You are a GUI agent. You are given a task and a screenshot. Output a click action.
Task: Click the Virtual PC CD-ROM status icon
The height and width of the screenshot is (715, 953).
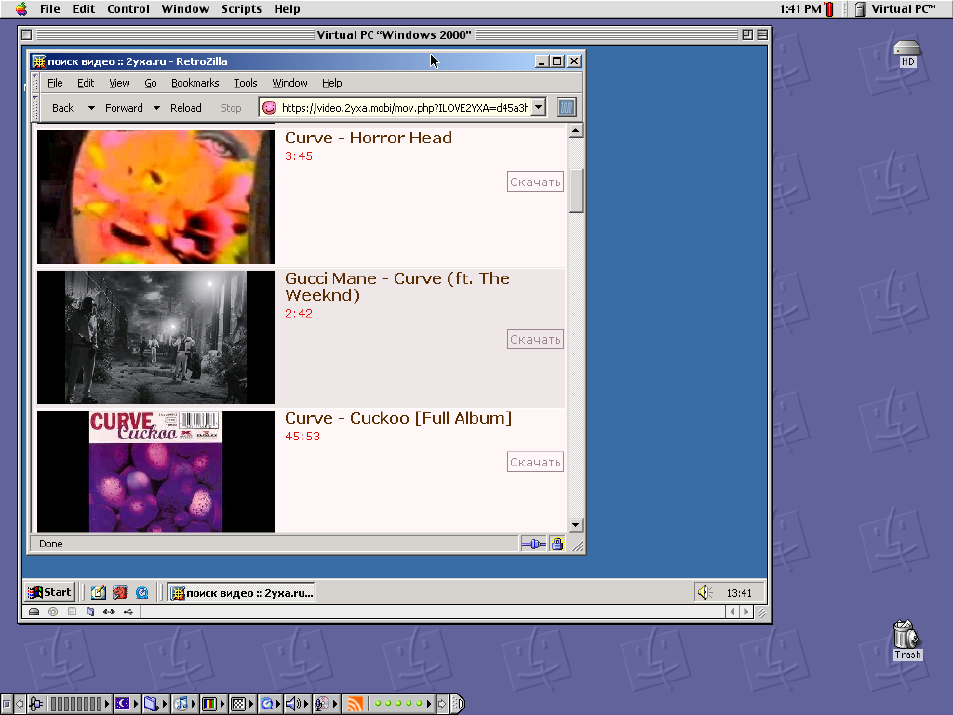click(x=53, y=612)
